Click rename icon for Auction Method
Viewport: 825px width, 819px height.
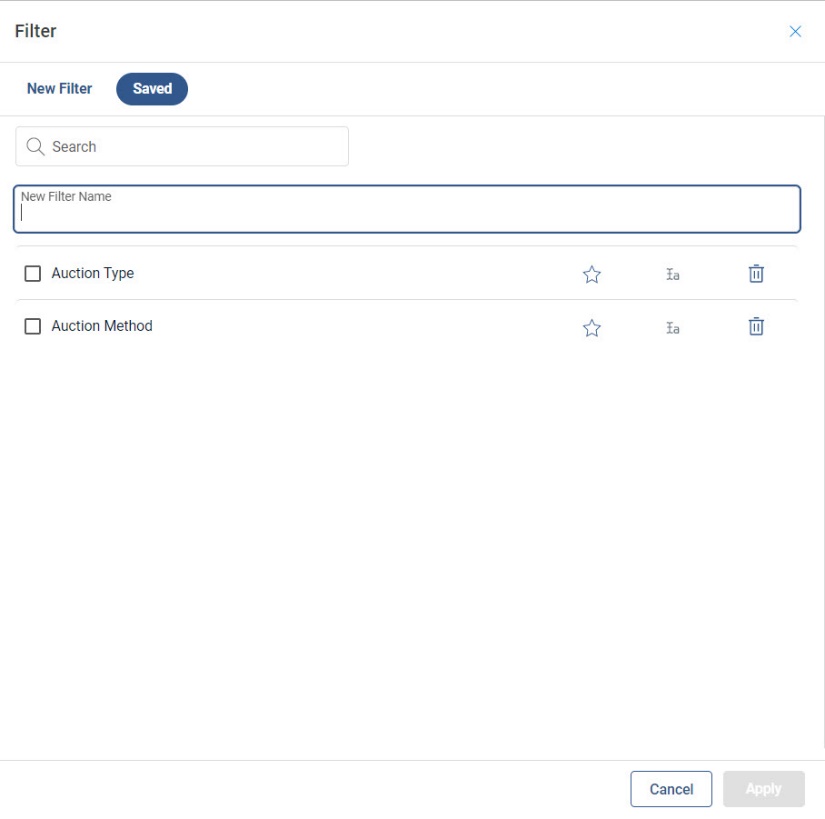click(x=673, y=327)
